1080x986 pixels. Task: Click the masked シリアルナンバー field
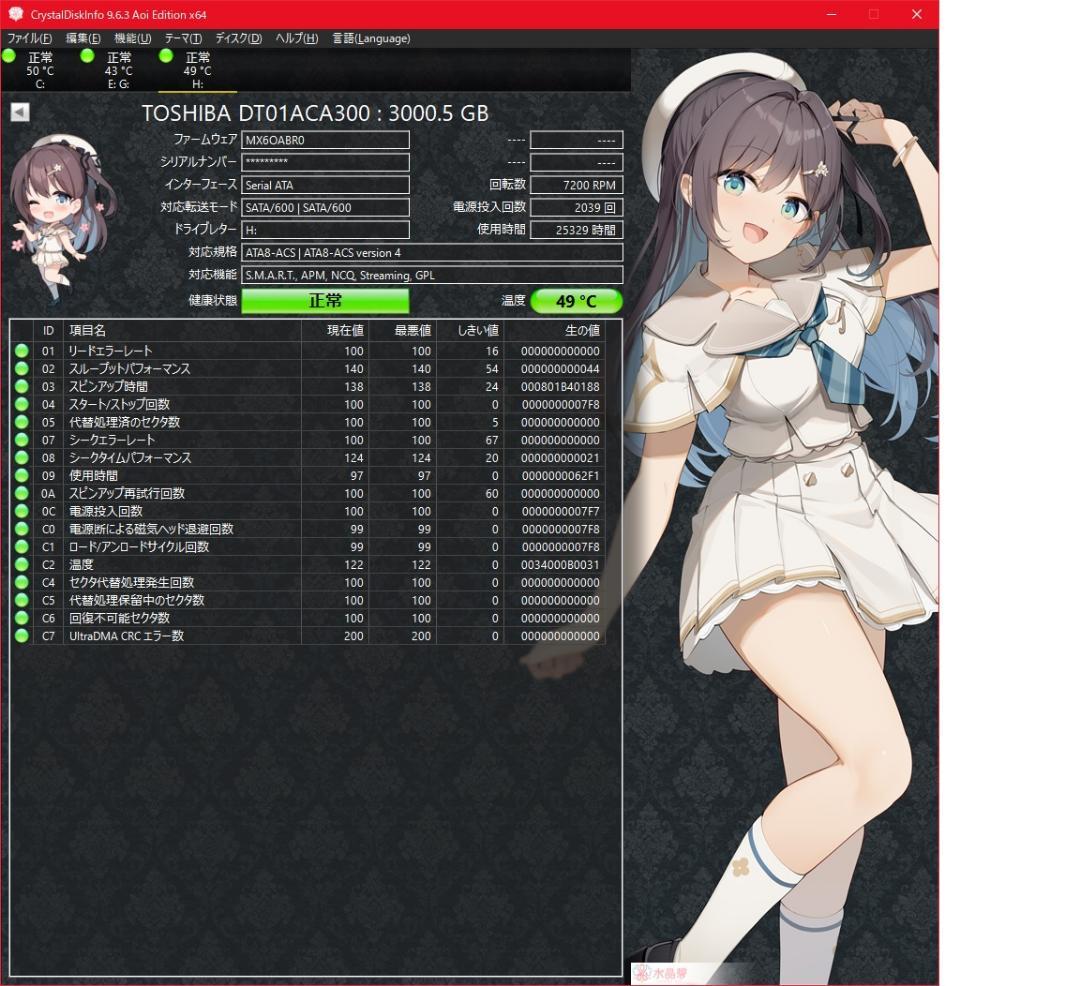coord(325,162)
